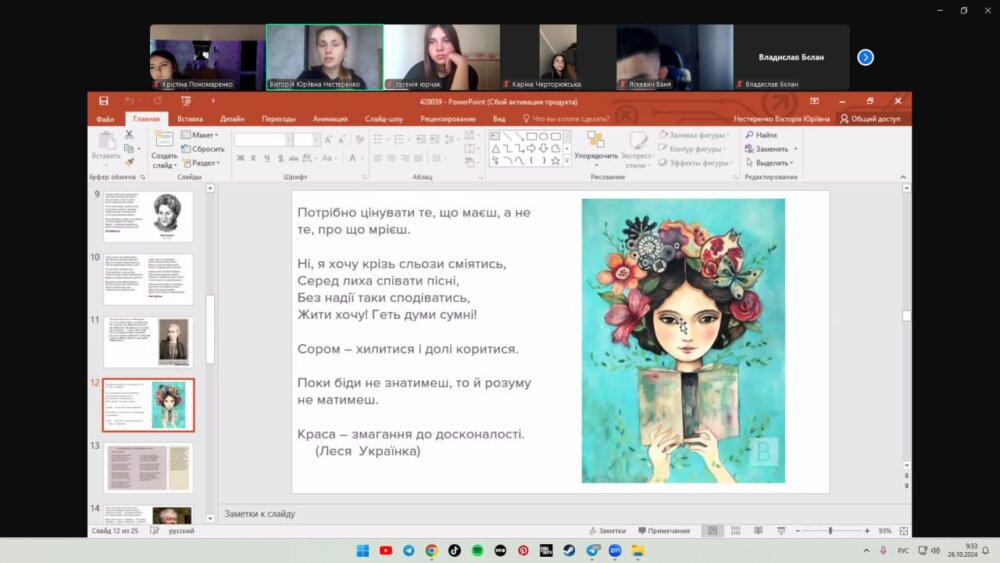Open the Макет layout dropdown

[x=200, y=135]
